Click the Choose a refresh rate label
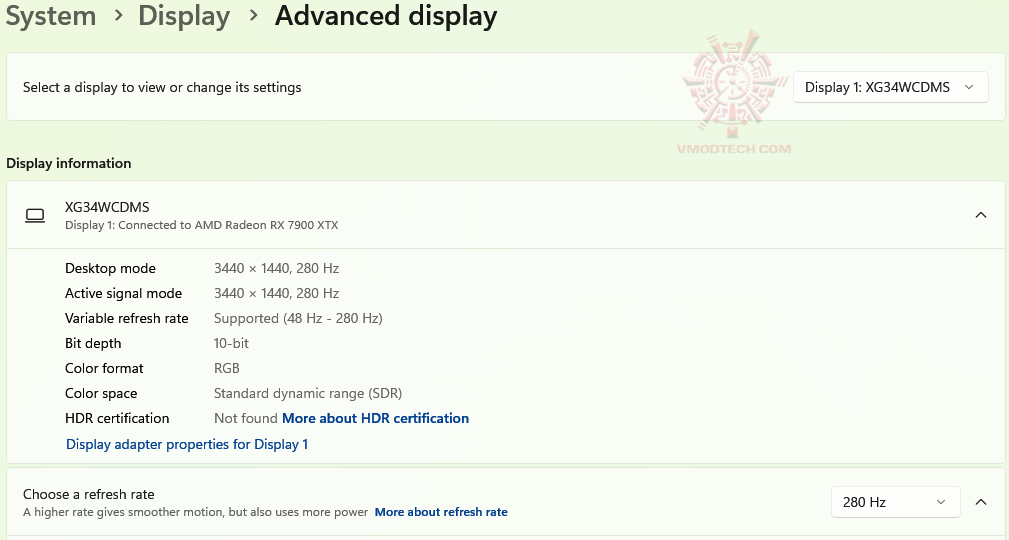The height and width of the screenshot is (540, 1009). 89,494
